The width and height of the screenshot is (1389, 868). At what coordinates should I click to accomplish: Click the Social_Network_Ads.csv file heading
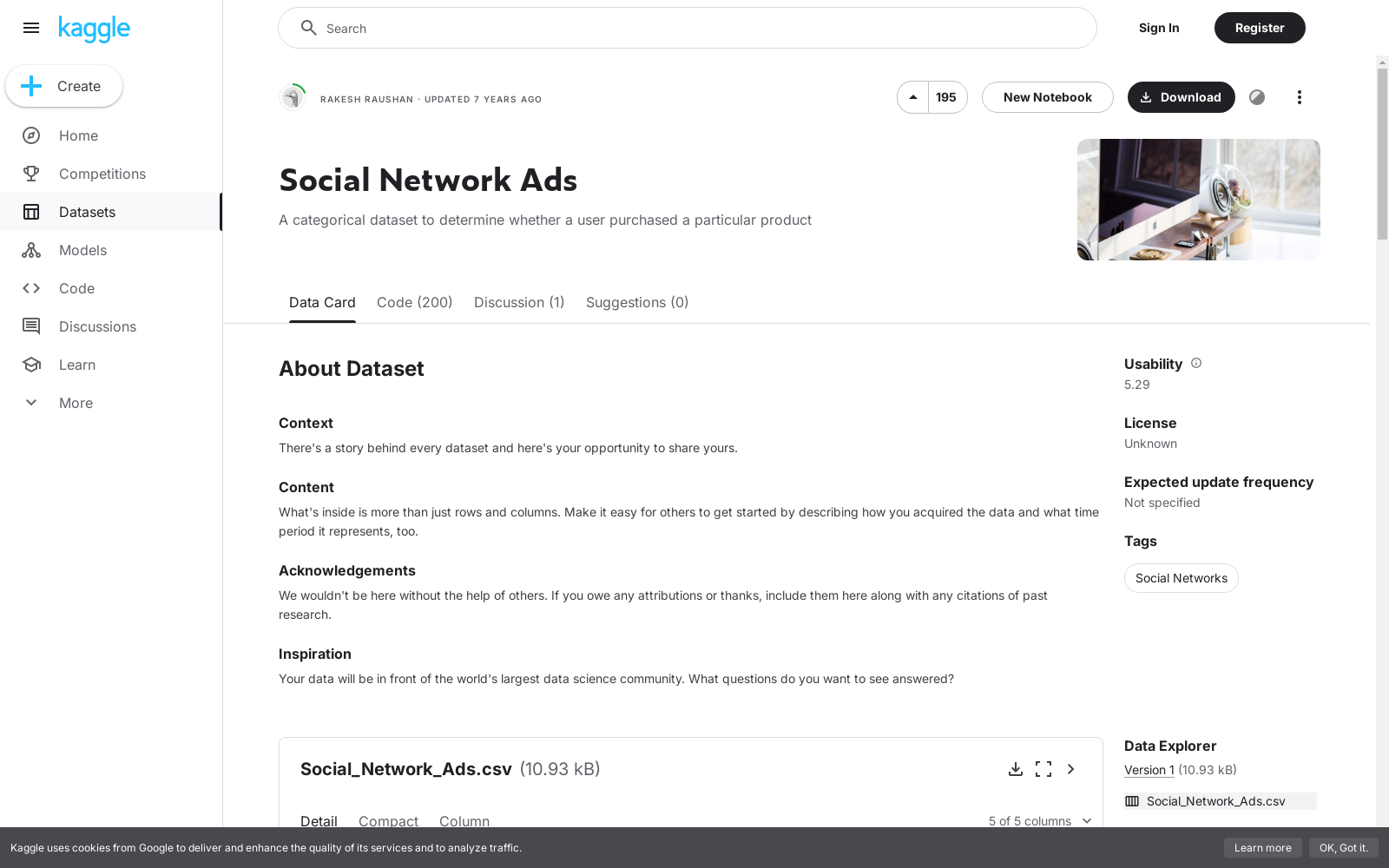point(406,769)
